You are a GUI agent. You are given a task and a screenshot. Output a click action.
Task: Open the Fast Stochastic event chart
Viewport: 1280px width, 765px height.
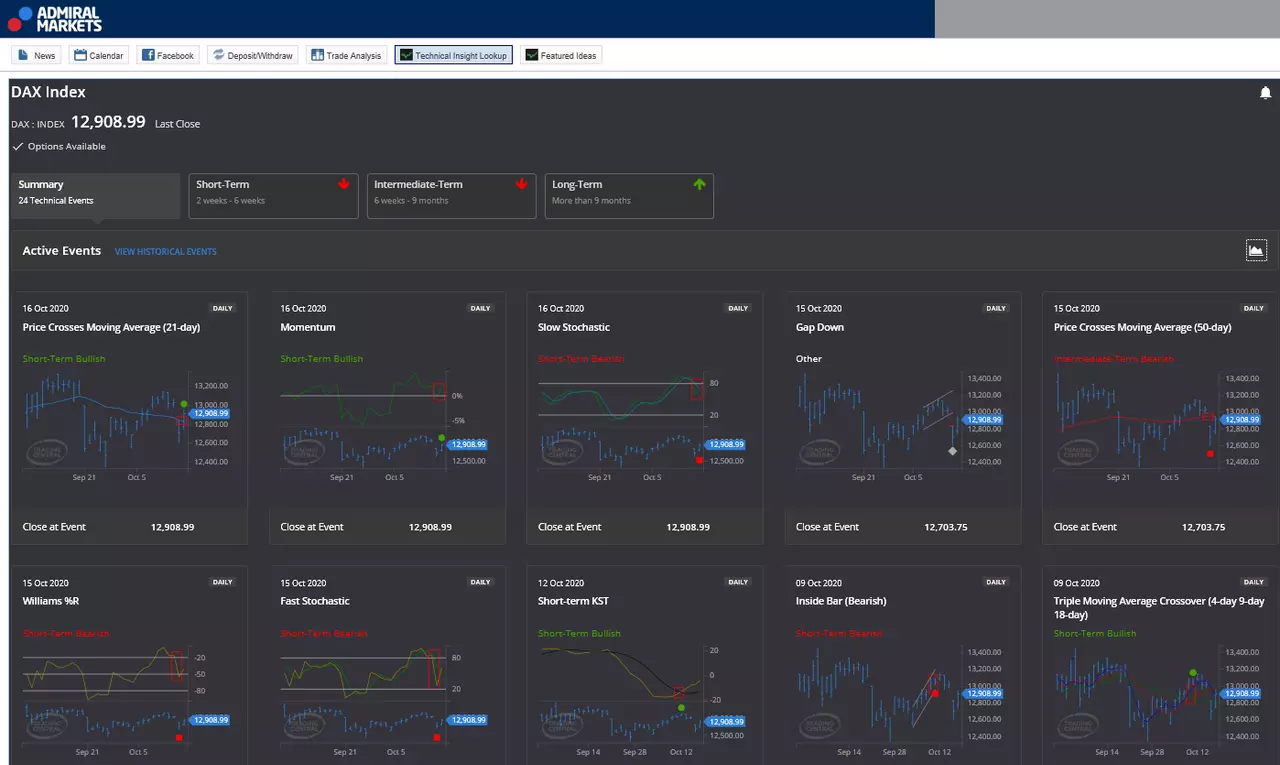point(387,700)
